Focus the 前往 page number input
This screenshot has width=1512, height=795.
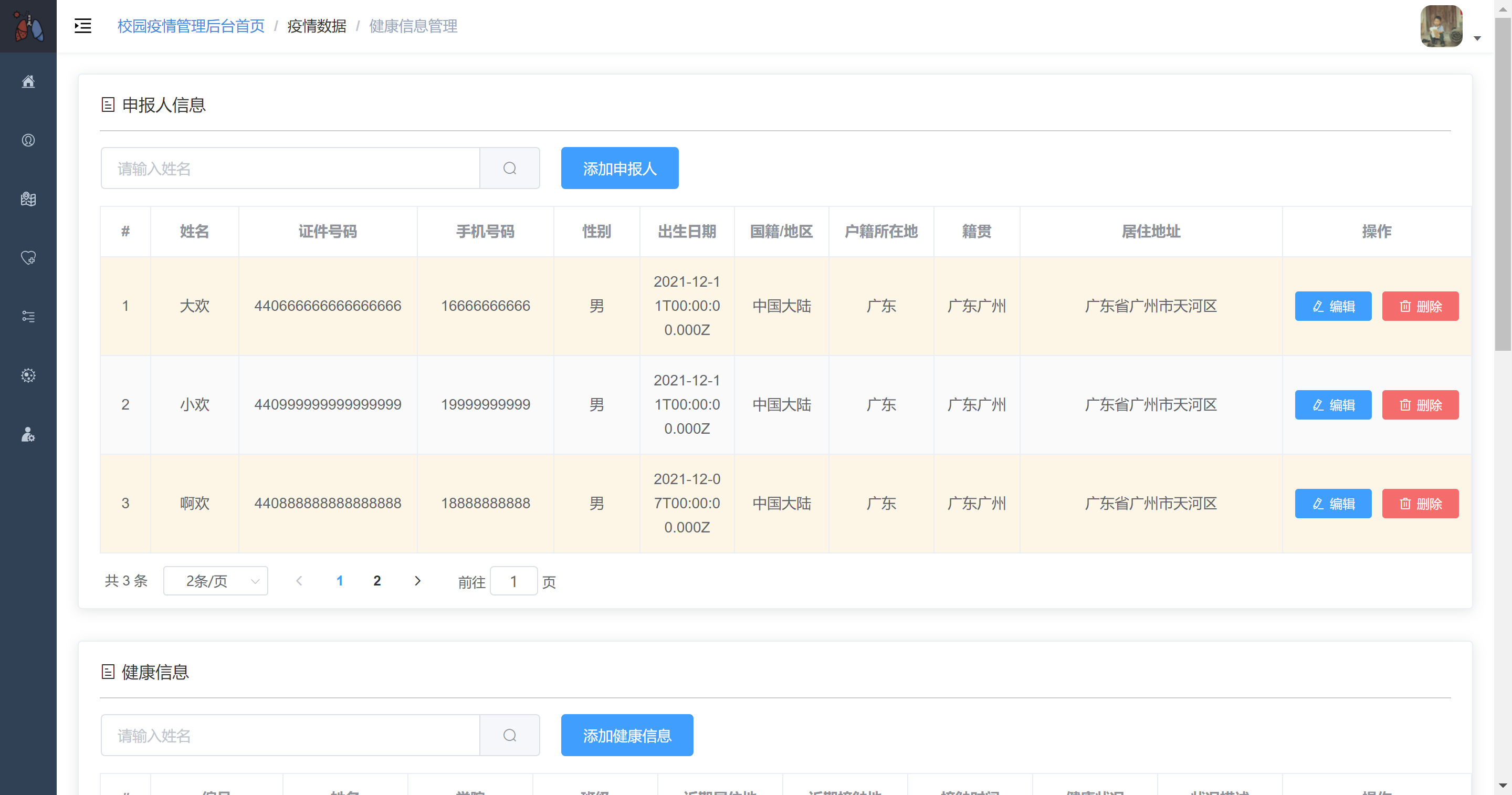(x=513, y=581)
